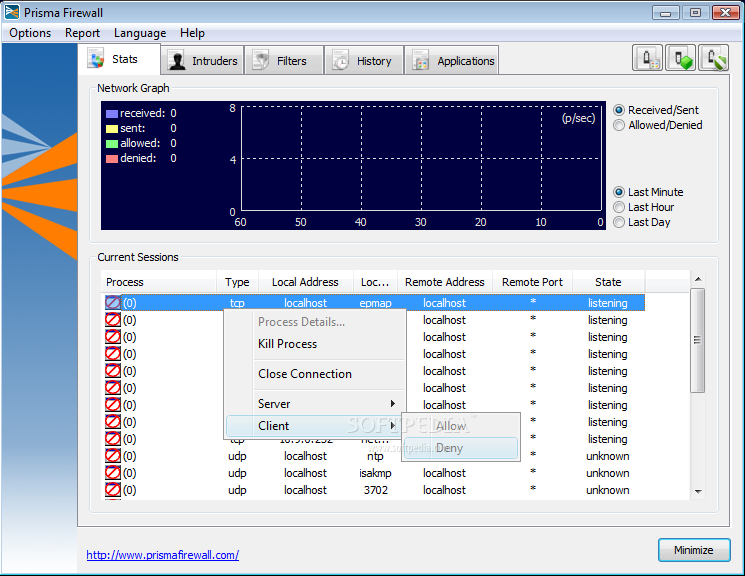Open the Language menu
This screenshot has height=576, width=745.
(x=140, y=33)
